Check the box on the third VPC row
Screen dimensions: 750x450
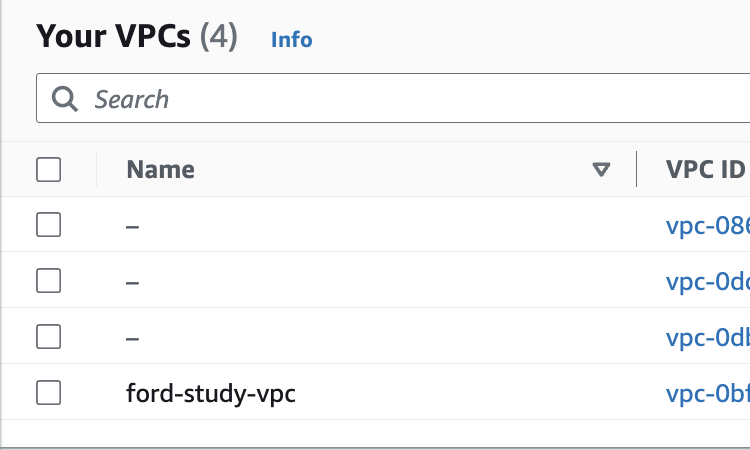pos(48,336)
